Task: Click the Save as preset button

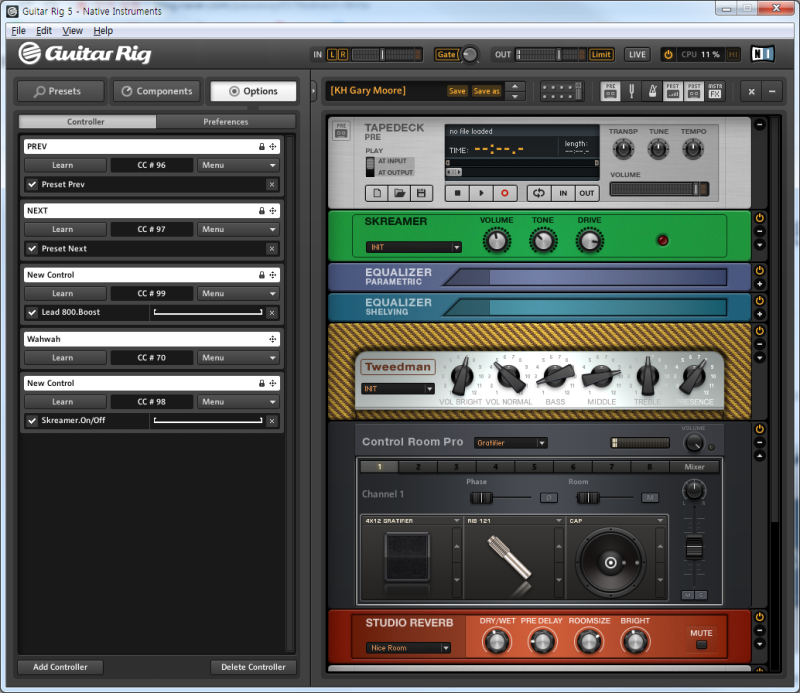Action: [x=486, y=91]
